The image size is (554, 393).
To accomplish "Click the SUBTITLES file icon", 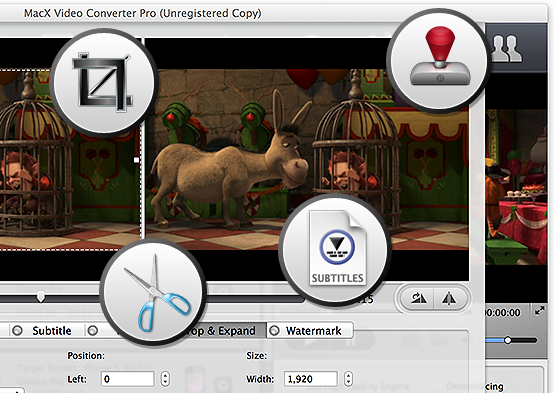I will [337, 248].
